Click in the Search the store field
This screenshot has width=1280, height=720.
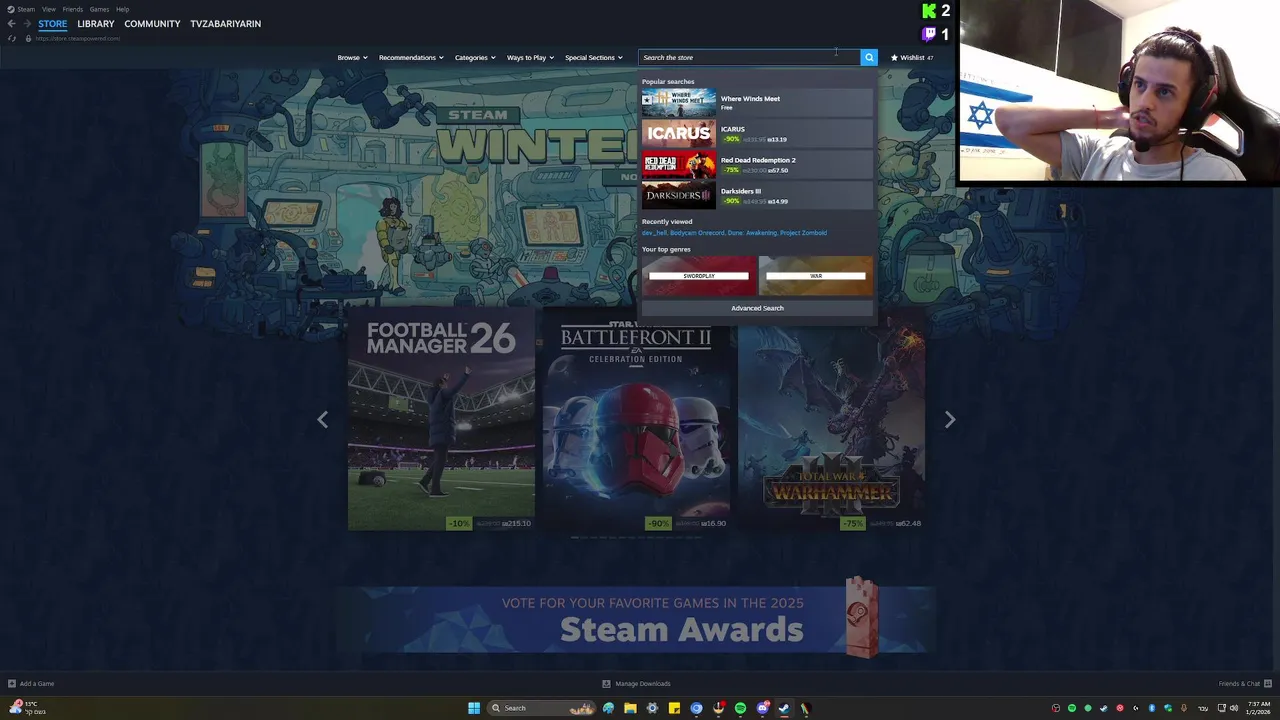[749, 57]
